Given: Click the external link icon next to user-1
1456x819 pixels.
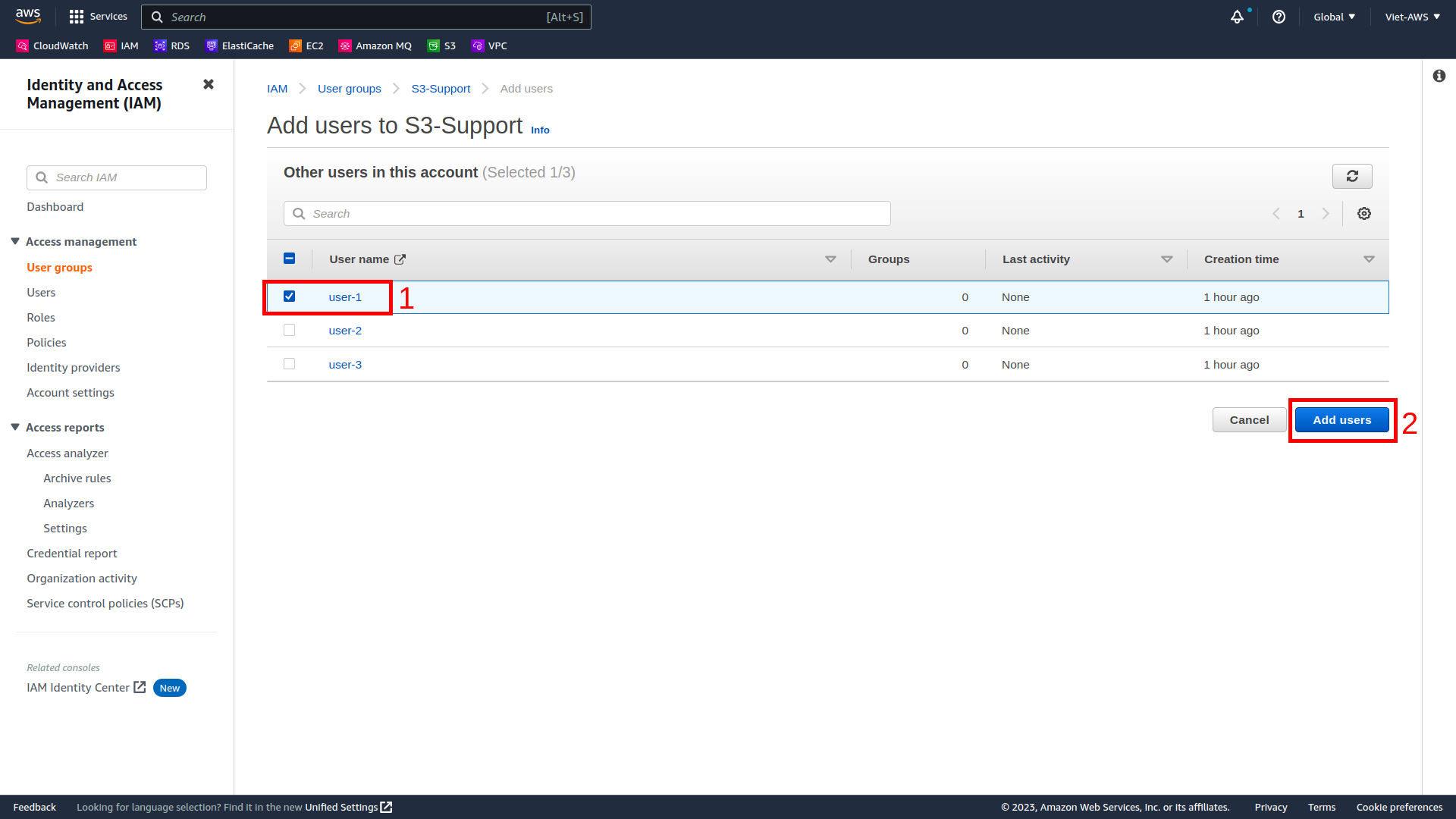Looking at the screenshot, I should point(401,259).
